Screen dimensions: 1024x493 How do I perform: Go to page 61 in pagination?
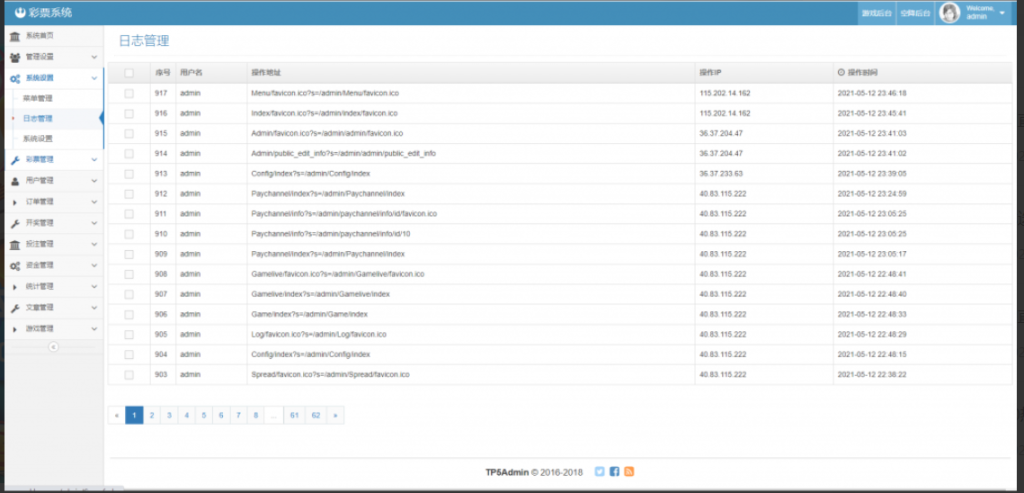(x=295, y=415)
